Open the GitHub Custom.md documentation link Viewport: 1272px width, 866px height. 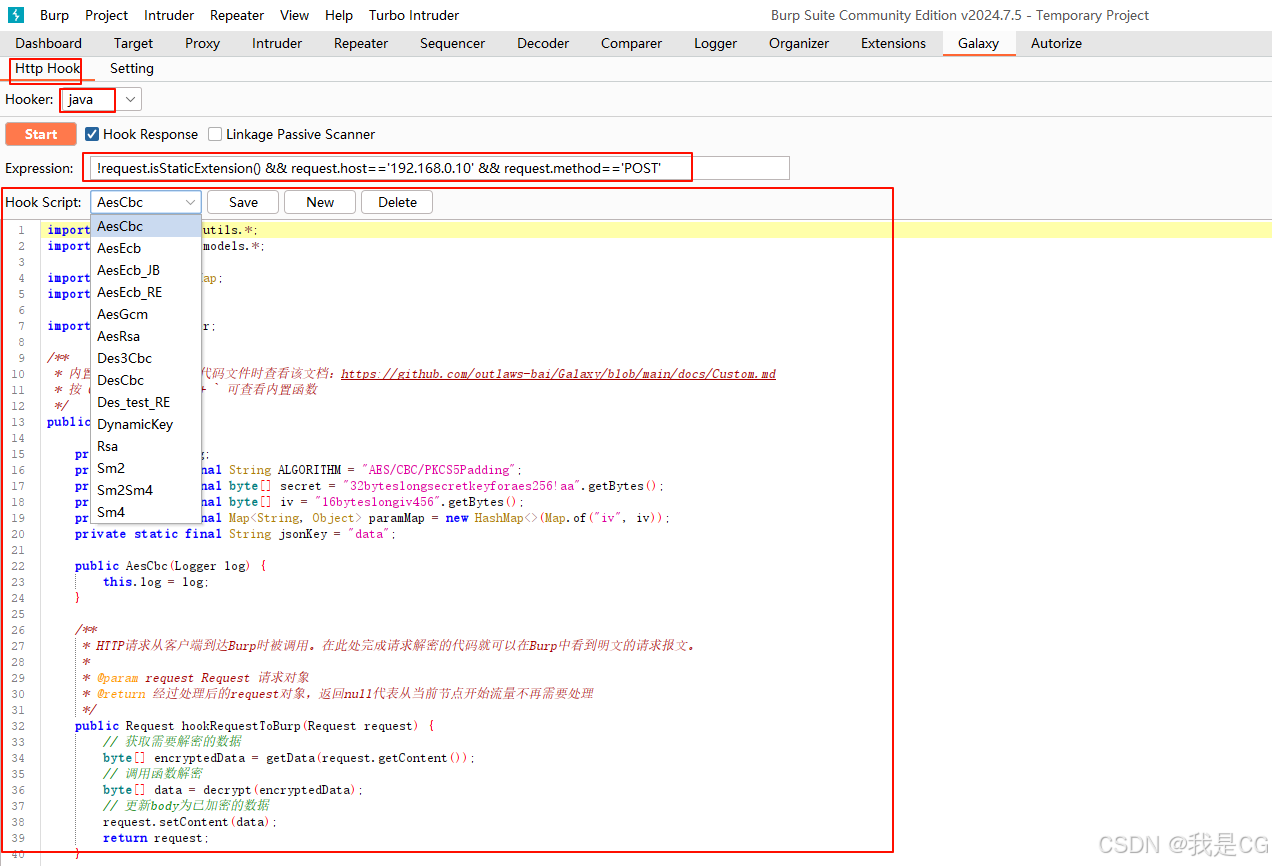558,374
